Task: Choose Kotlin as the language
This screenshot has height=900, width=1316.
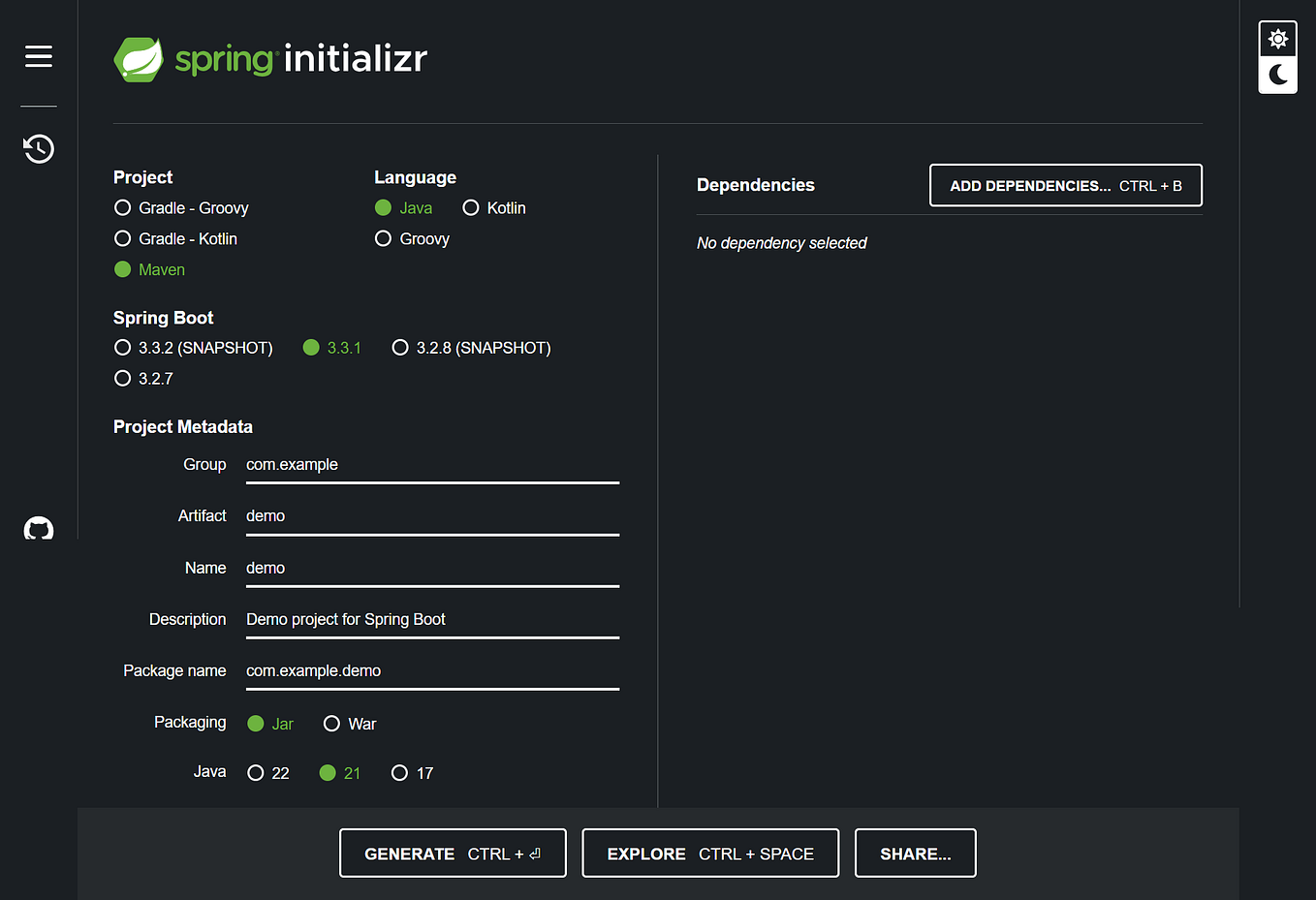Action: (494, 208)
